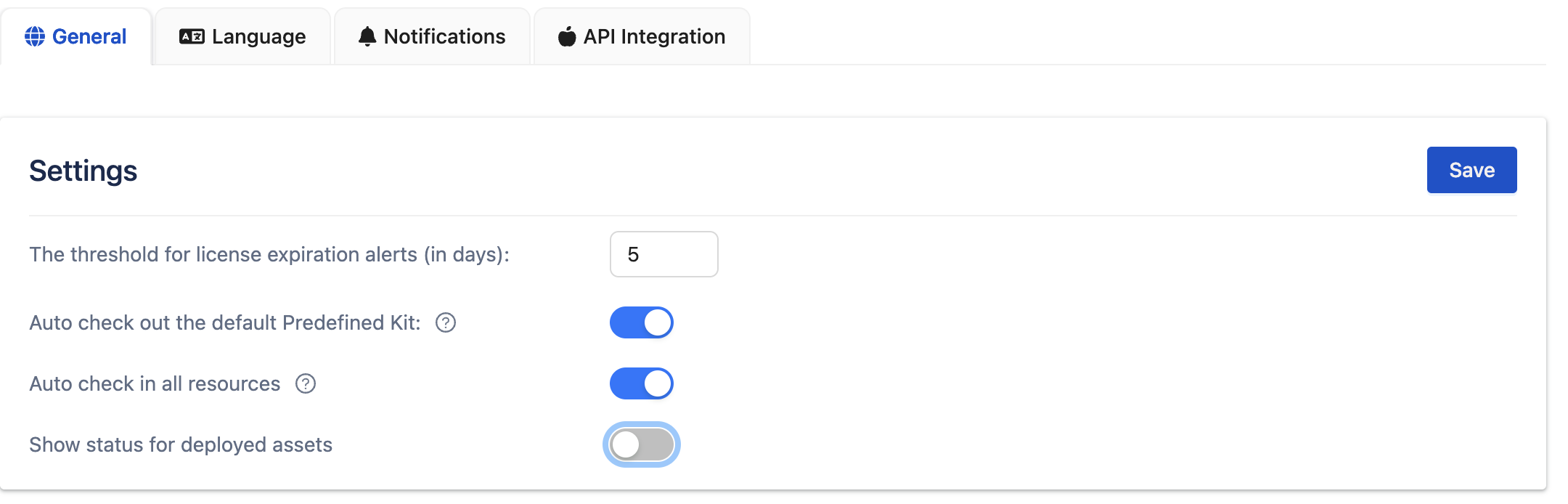Select the General tab label

tap(89, 36)
